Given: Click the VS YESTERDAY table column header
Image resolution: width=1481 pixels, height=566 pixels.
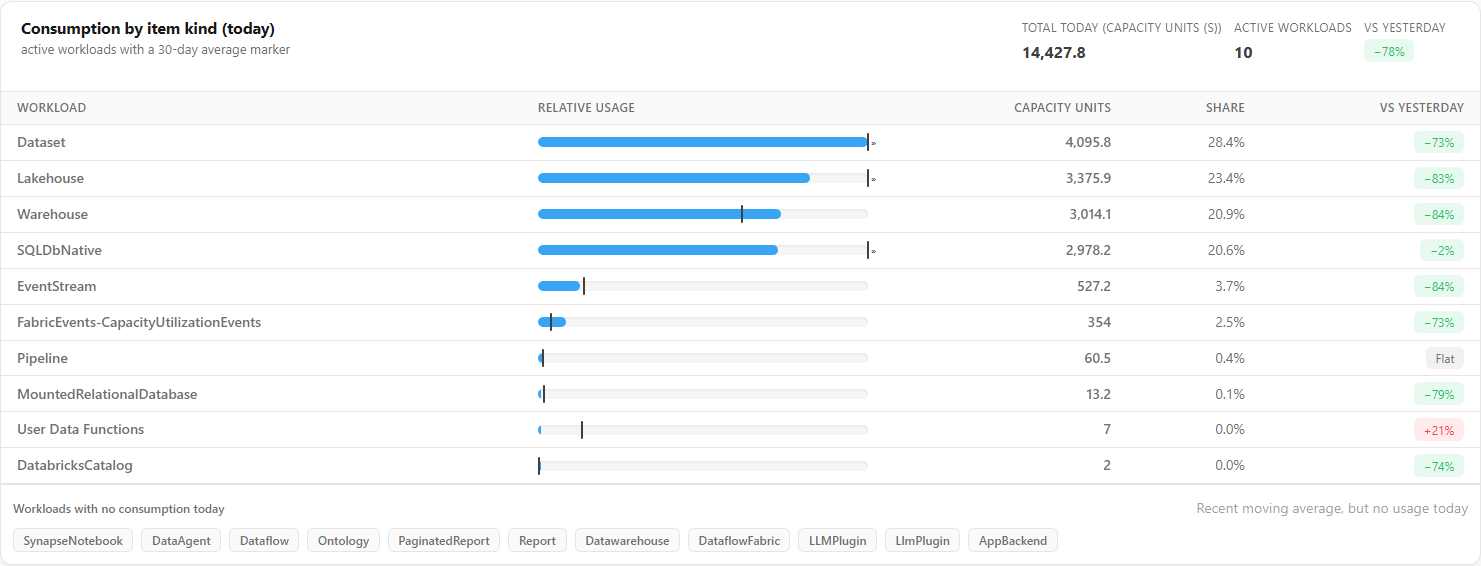Looking at the screenshot, I should point(1421,108).
